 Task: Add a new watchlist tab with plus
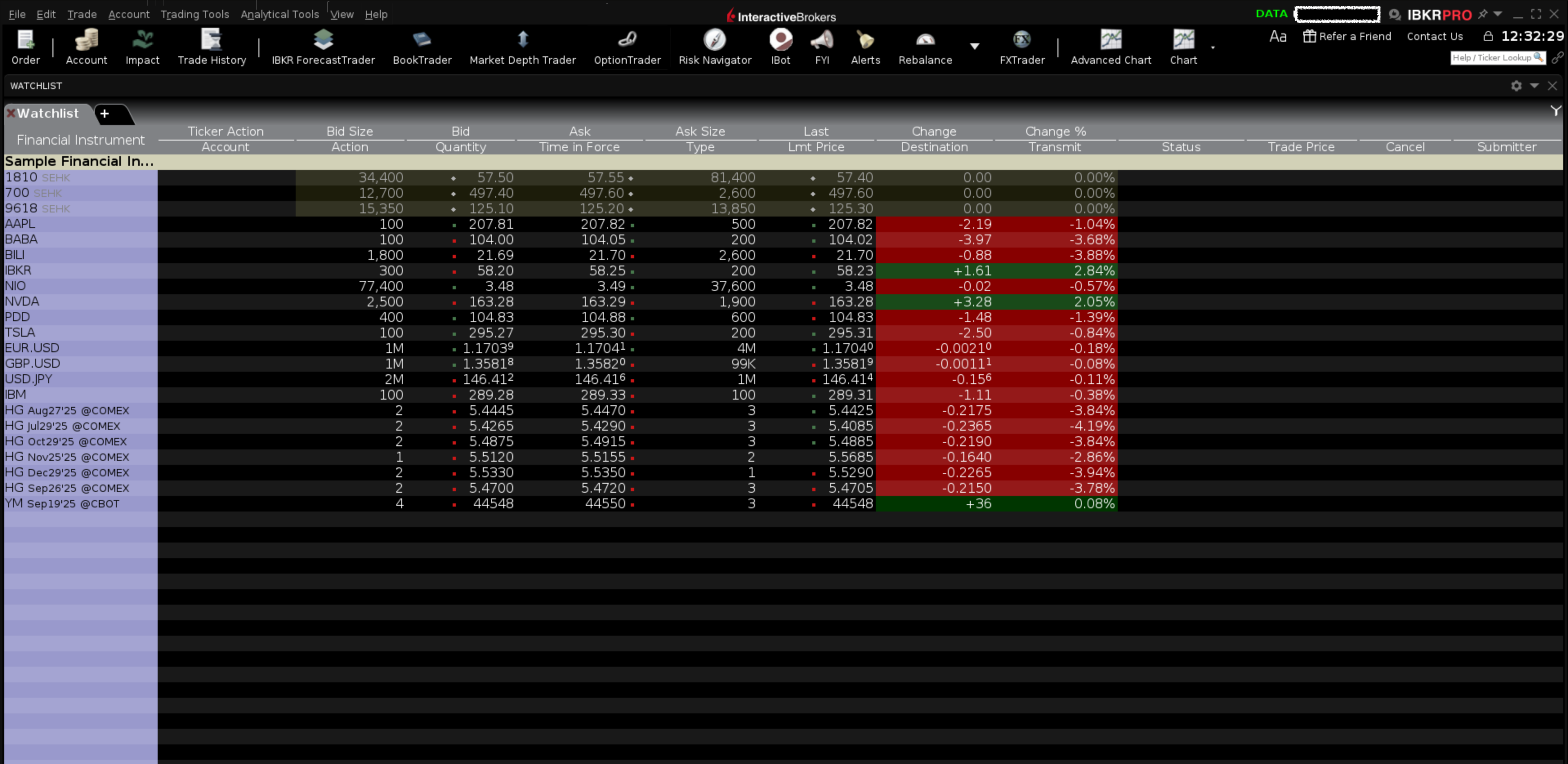[x=105, y=113]
